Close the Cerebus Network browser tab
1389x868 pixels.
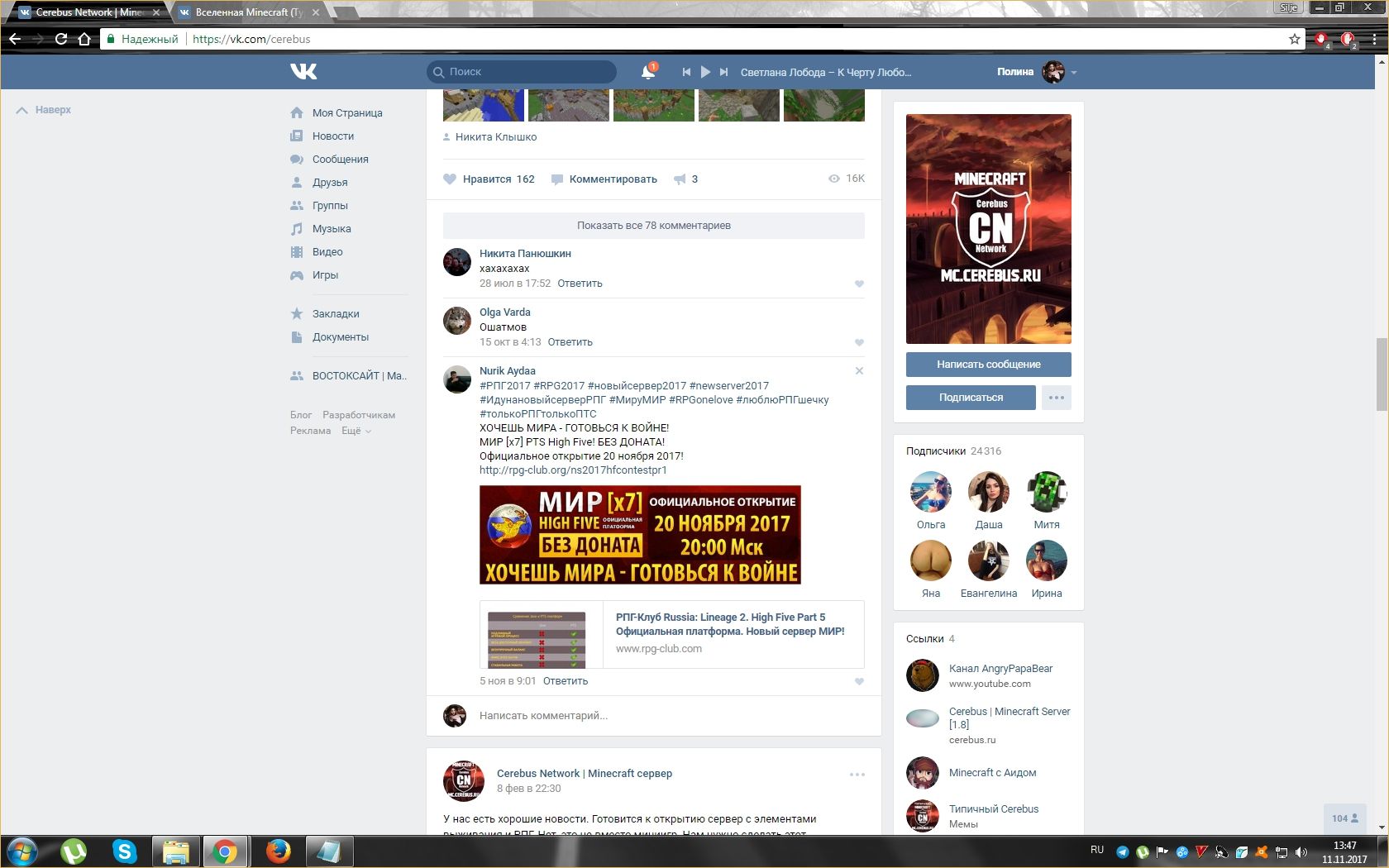[156, 12]
